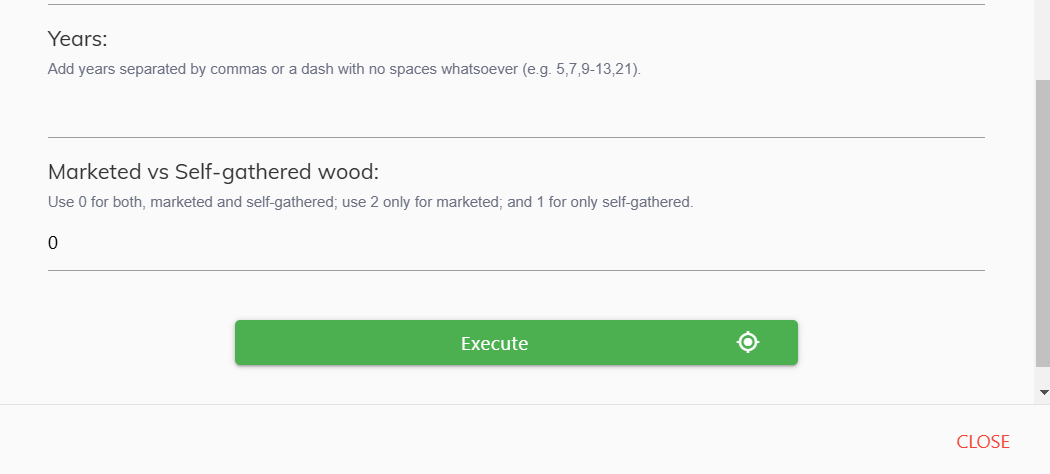Click the years format hint text
Image resolution: width=1050 pixels, height=474 pixels.
click(x=344, y=70)
